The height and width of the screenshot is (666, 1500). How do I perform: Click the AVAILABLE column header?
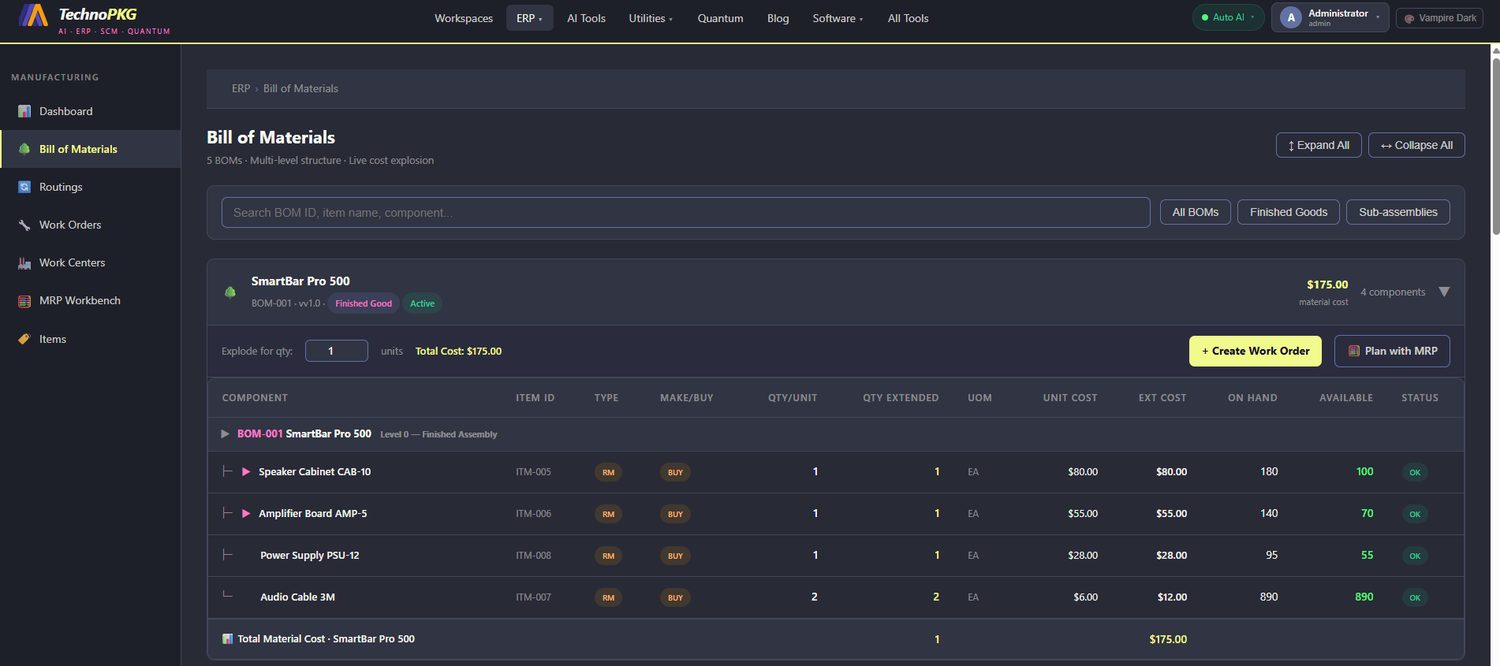(x=1346, y=398)
